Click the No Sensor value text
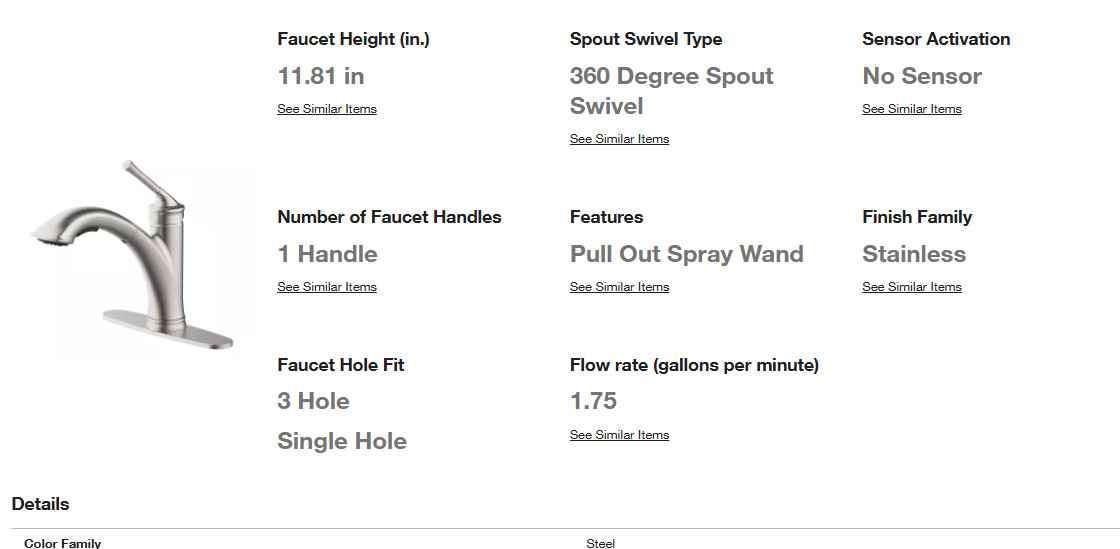Viewport: 1120px width, 549px height. click(x=921, y=76)
